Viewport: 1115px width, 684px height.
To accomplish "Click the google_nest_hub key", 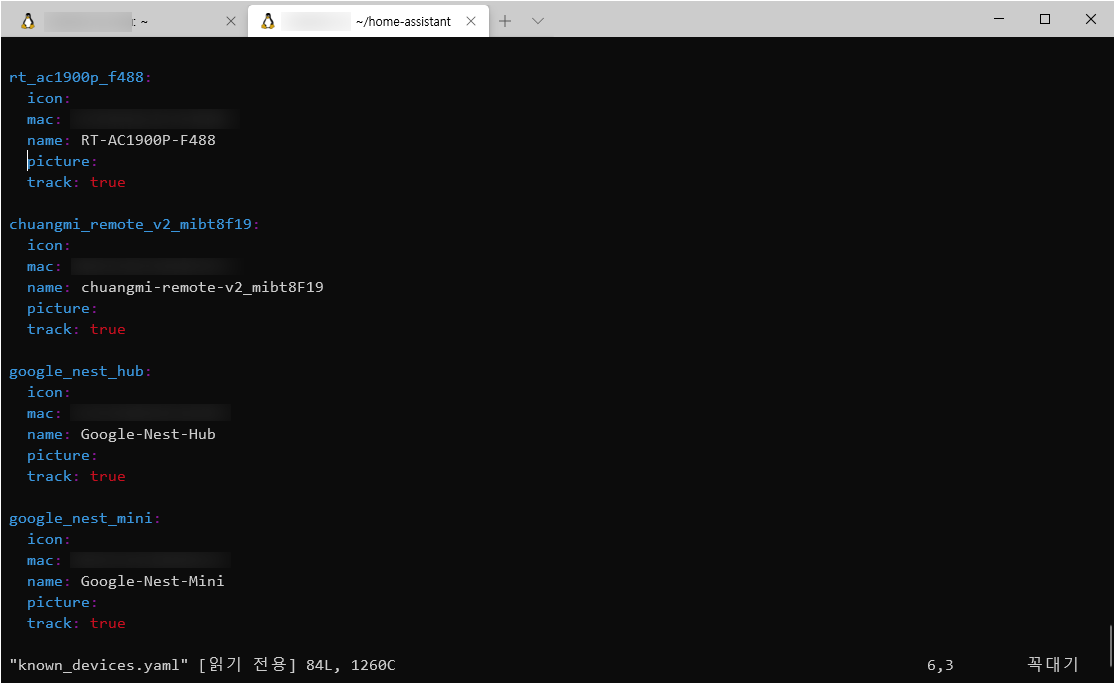I will pos(76,371).
